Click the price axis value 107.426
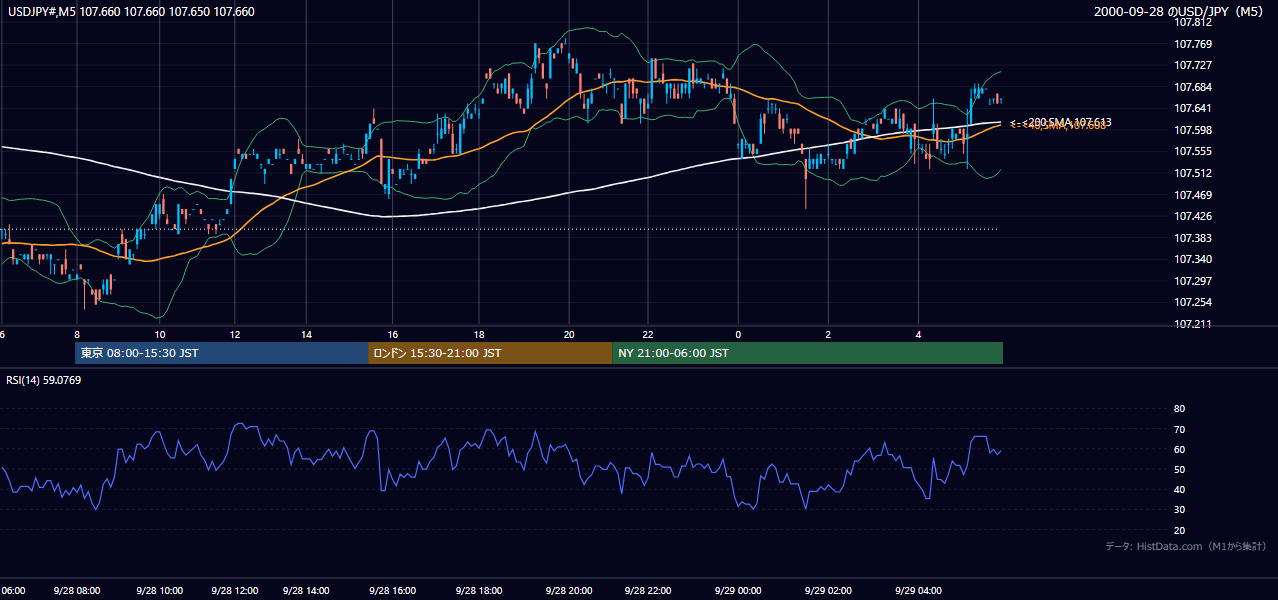The image size is (1278, 600). 1193,216
